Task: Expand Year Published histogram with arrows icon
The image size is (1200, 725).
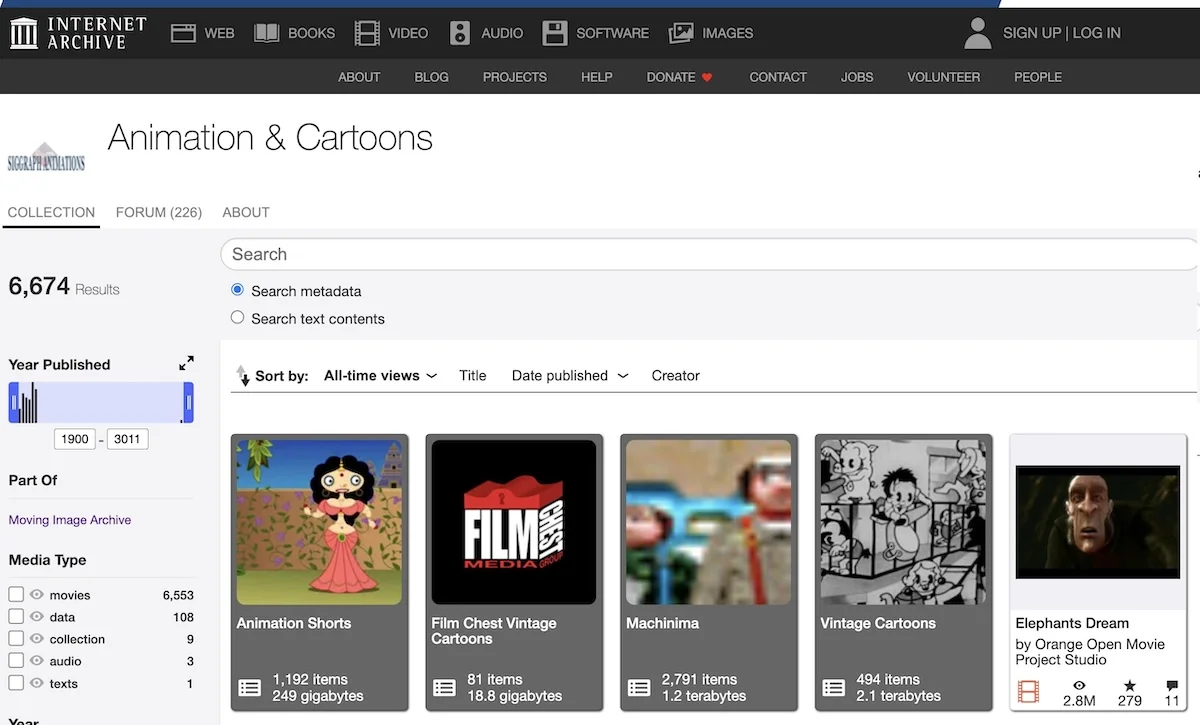Action: point(186,364)
